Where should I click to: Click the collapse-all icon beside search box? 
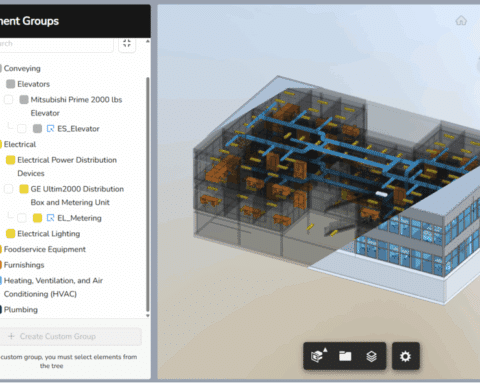[x=127, y=44]
